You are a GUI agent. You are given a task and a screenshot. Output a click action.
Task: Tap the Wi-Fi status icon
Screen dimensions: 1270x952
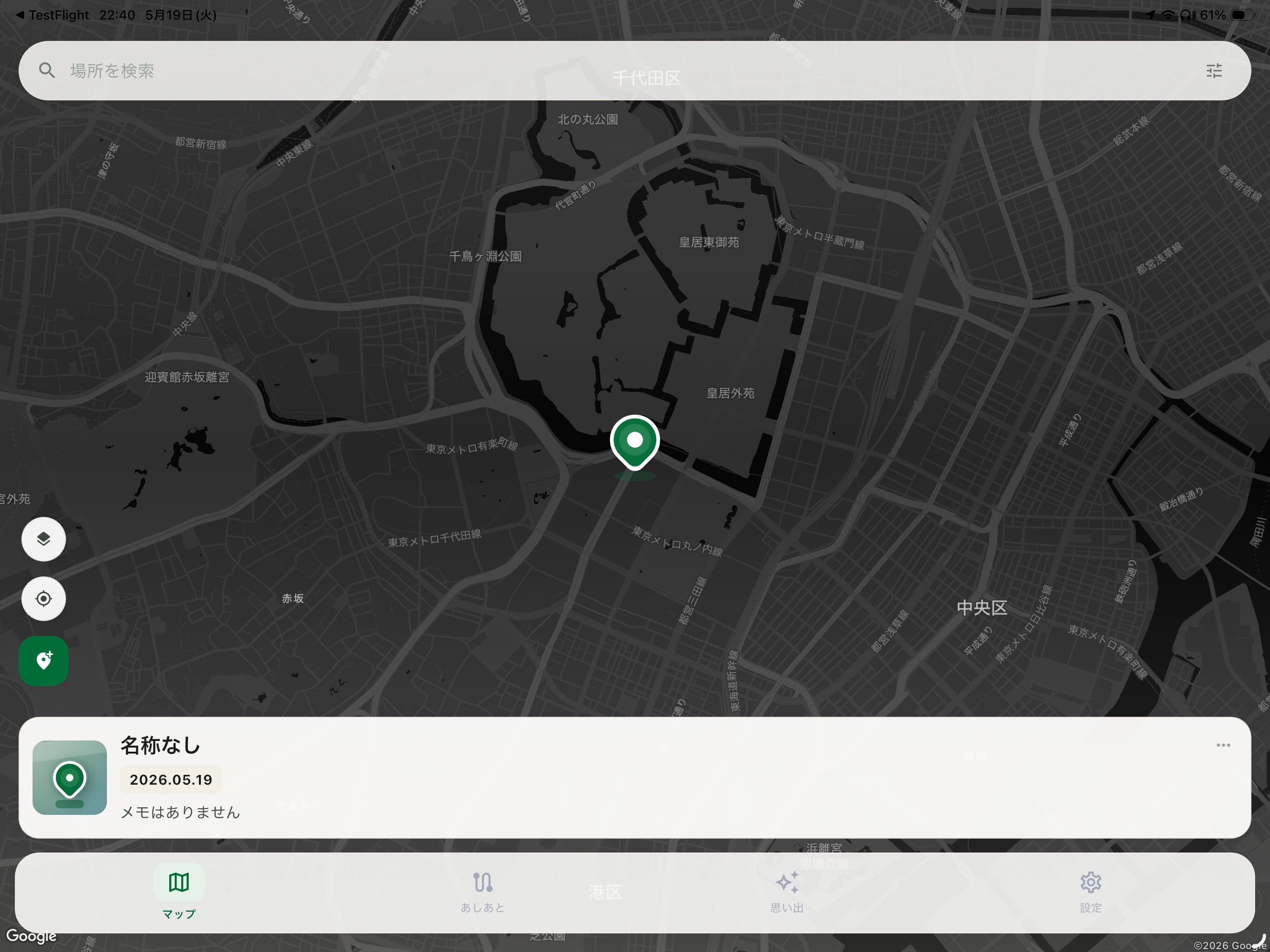[x=1168, y=15]
